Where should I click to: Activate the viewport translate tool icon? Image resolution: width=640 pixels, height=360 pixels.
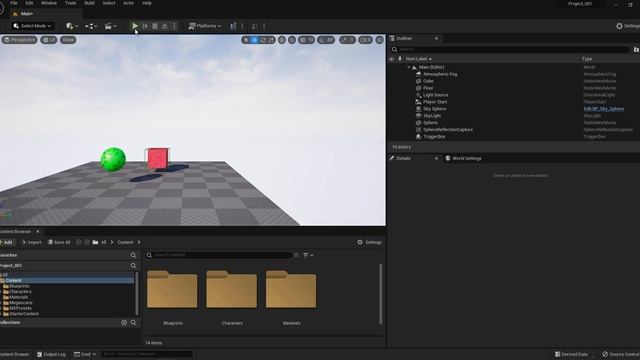coord(254,40)
